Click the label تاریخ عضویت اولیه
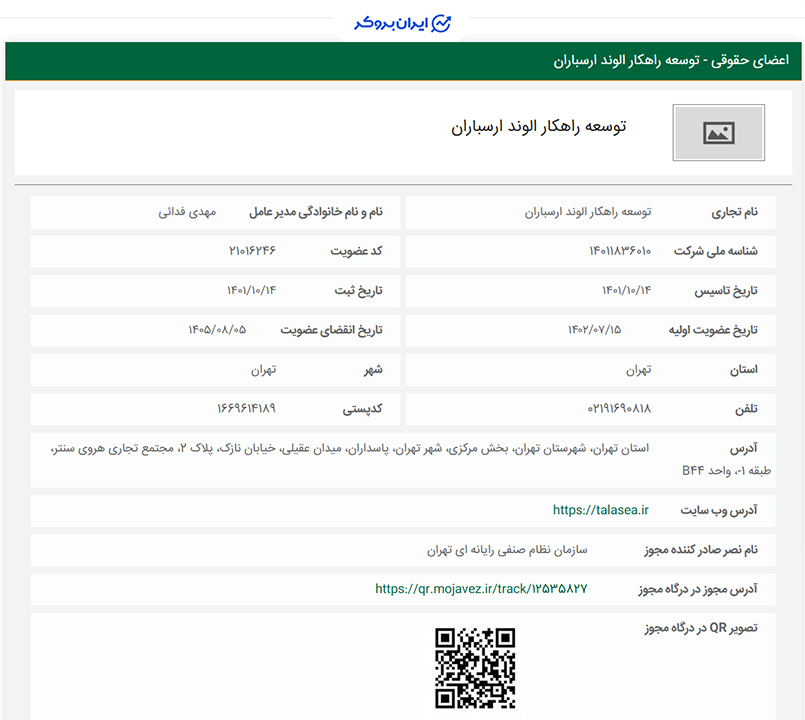 coord(713,330)
